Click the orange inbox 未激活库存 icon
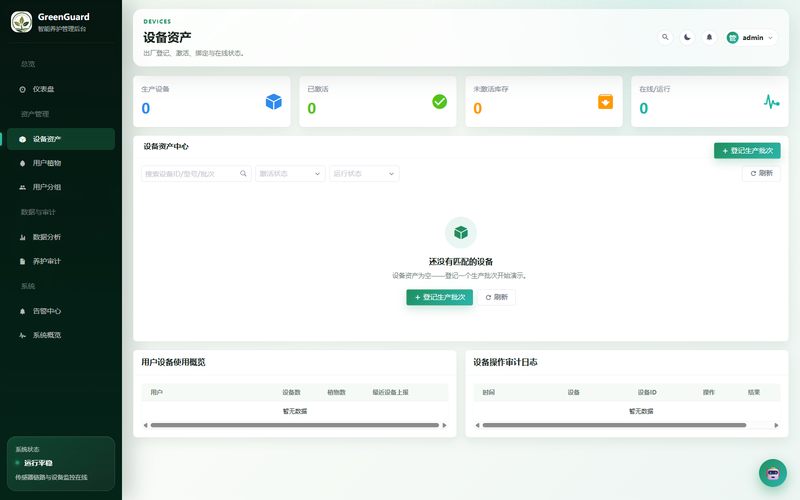 606,102
